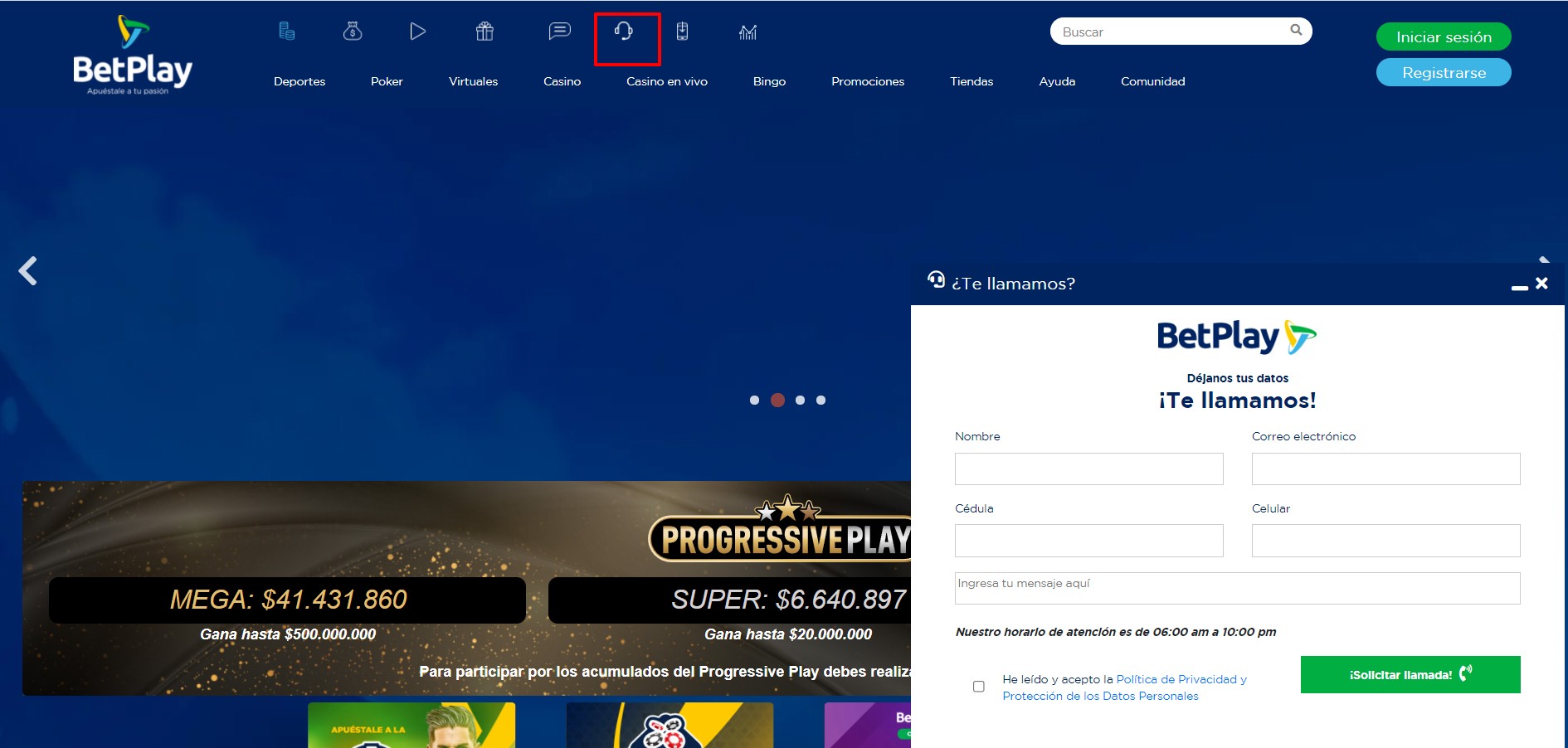Click the ¡Solicitar llamada! button
The width and height of the screenshot is (1568, 748).
[1410, 674]
